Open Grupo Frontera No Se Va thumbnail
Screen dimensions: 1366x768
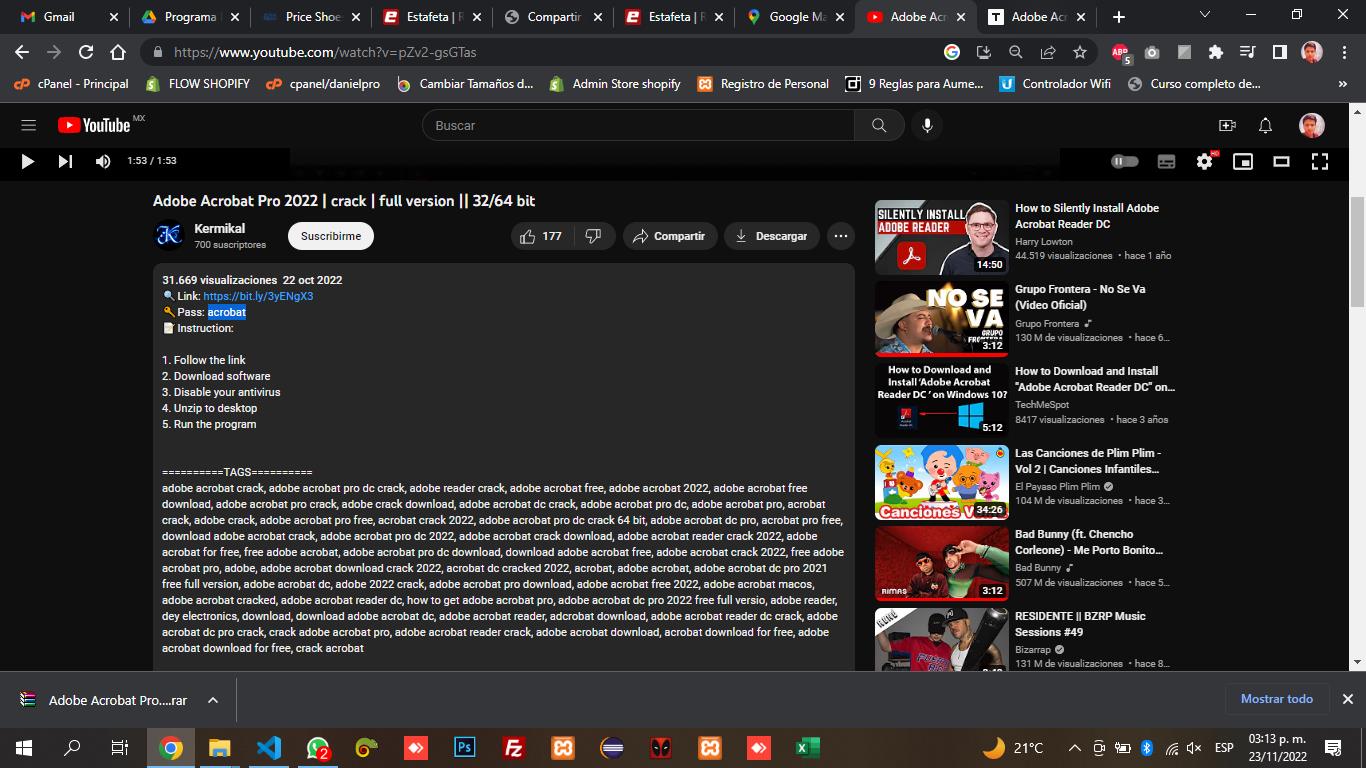coord(941,319)
